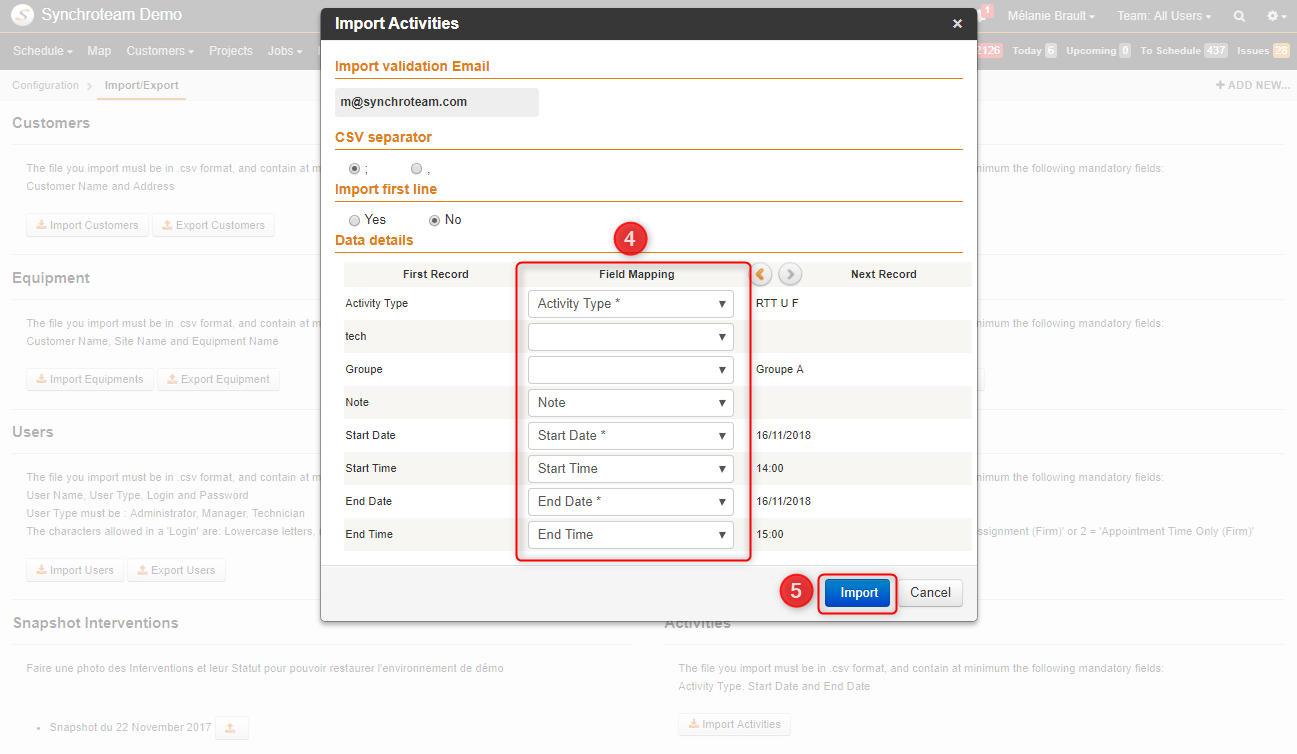Open the End Time field mapping dropdown

pos(631,535)
